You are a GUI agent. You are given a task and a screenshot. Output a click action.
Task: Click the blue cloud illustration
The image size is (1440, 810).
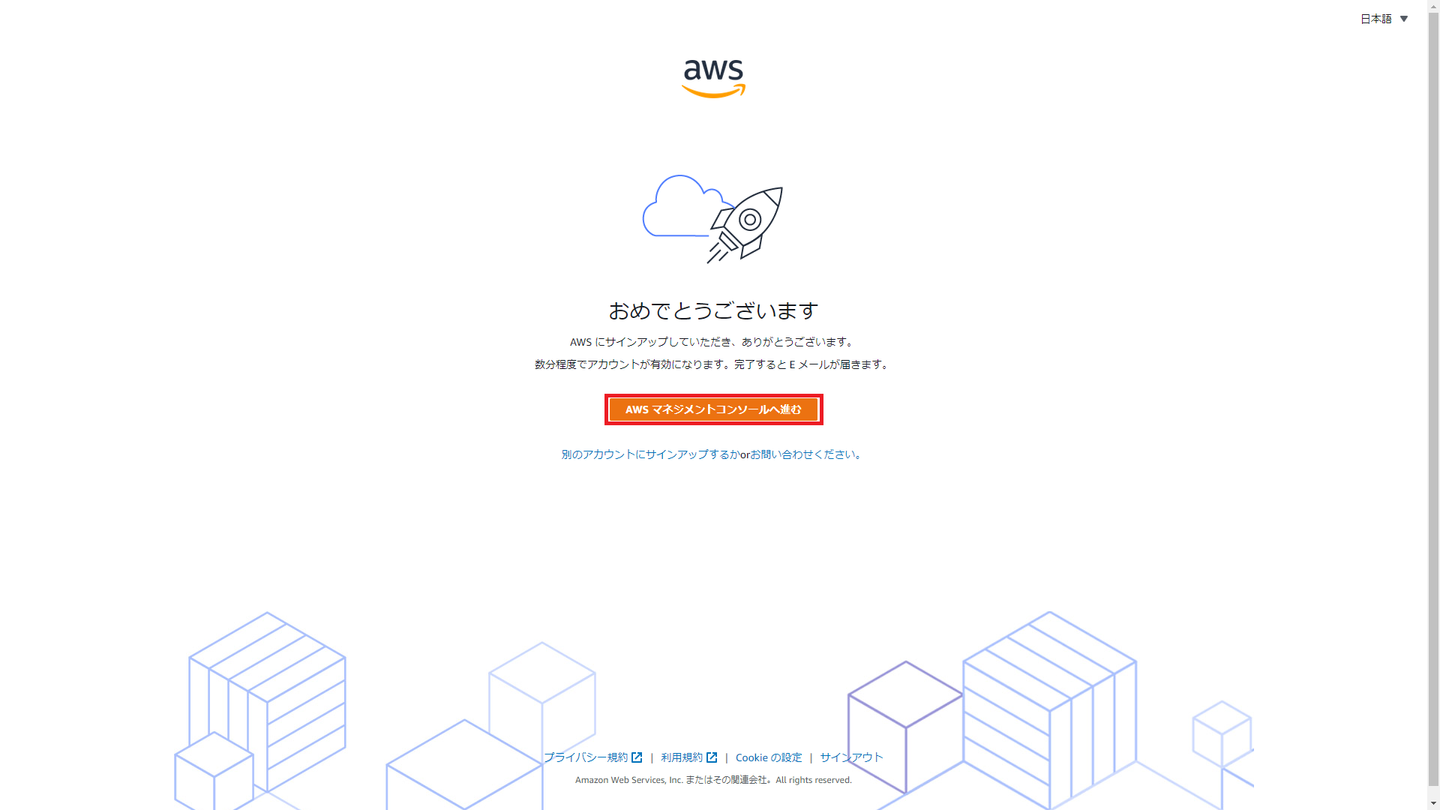coord(684,206)
